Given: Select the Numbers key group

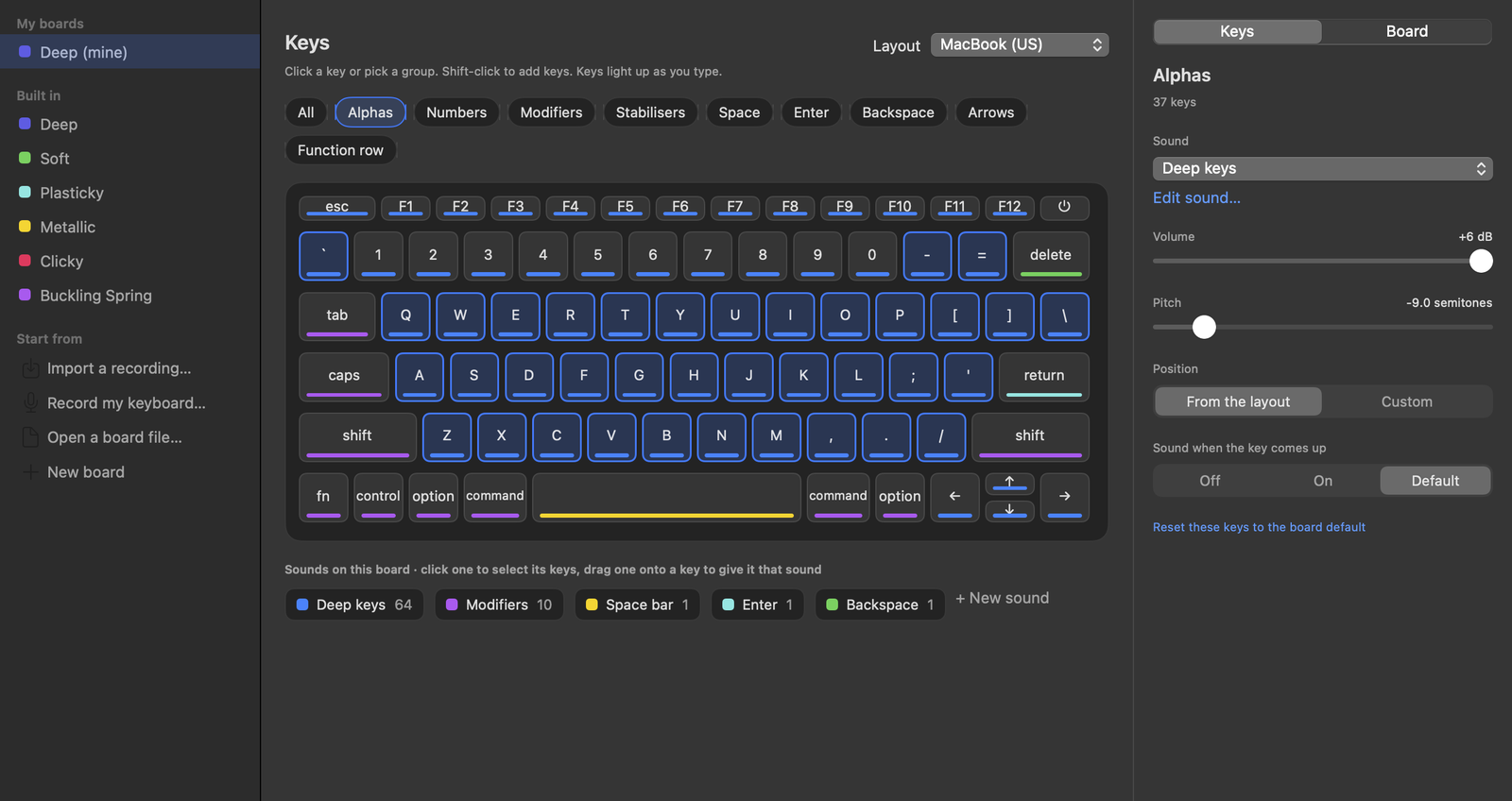Looking at the screenshot, I should click(456, 112).
